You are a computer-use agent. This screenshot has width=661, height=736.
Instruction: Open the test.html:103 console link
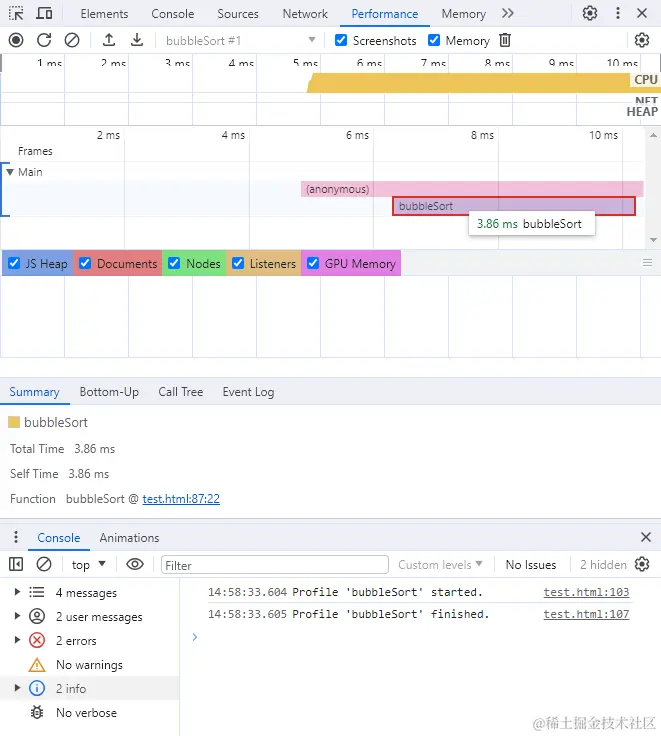tap(586, 592)
